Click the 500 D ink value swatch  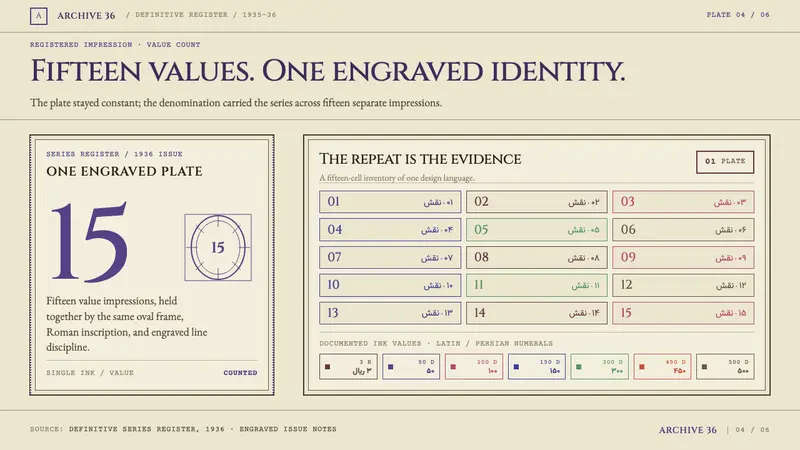coord(725,367)
